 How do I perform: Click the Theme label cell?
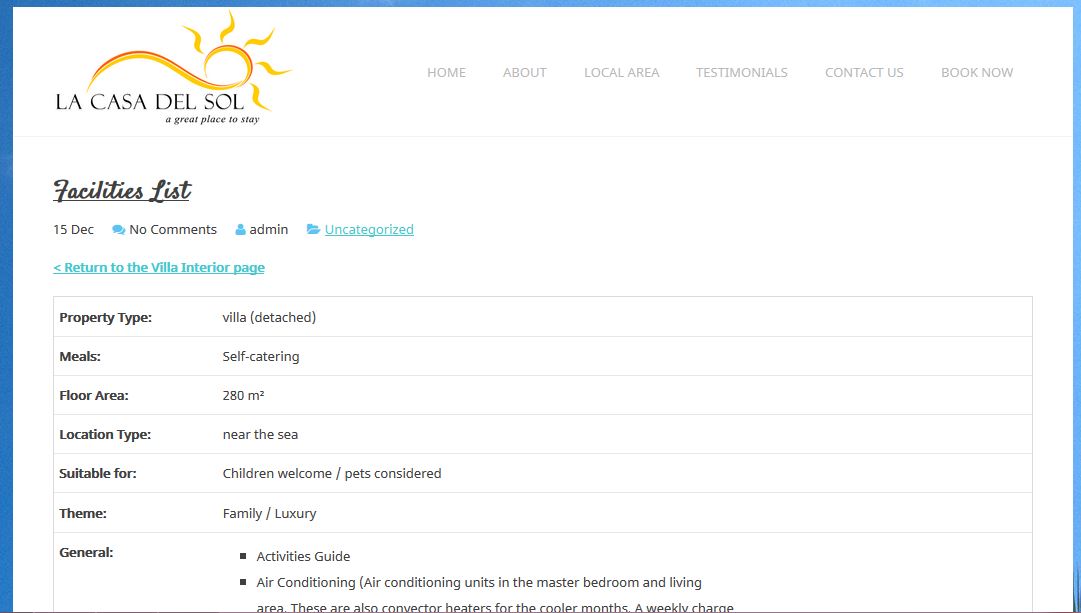tap(83, 514)
